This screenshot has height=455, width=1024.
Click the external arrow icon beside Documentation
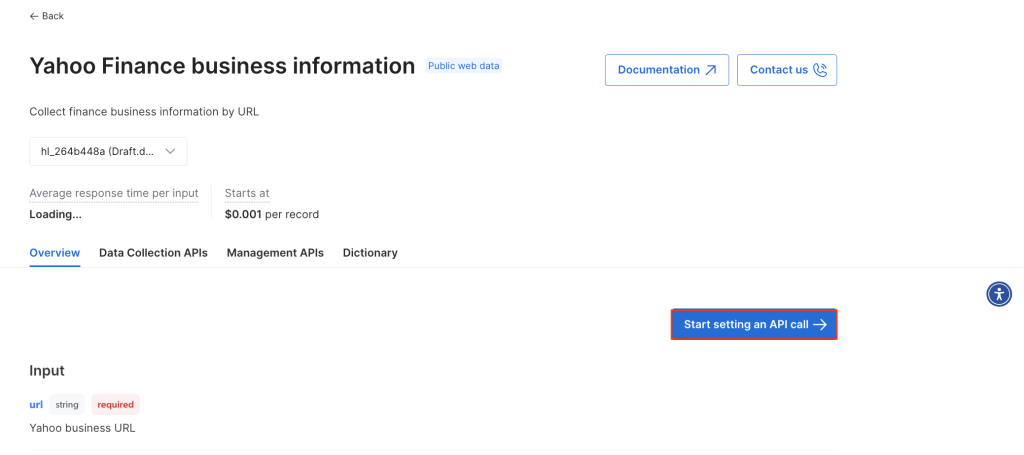711,70
